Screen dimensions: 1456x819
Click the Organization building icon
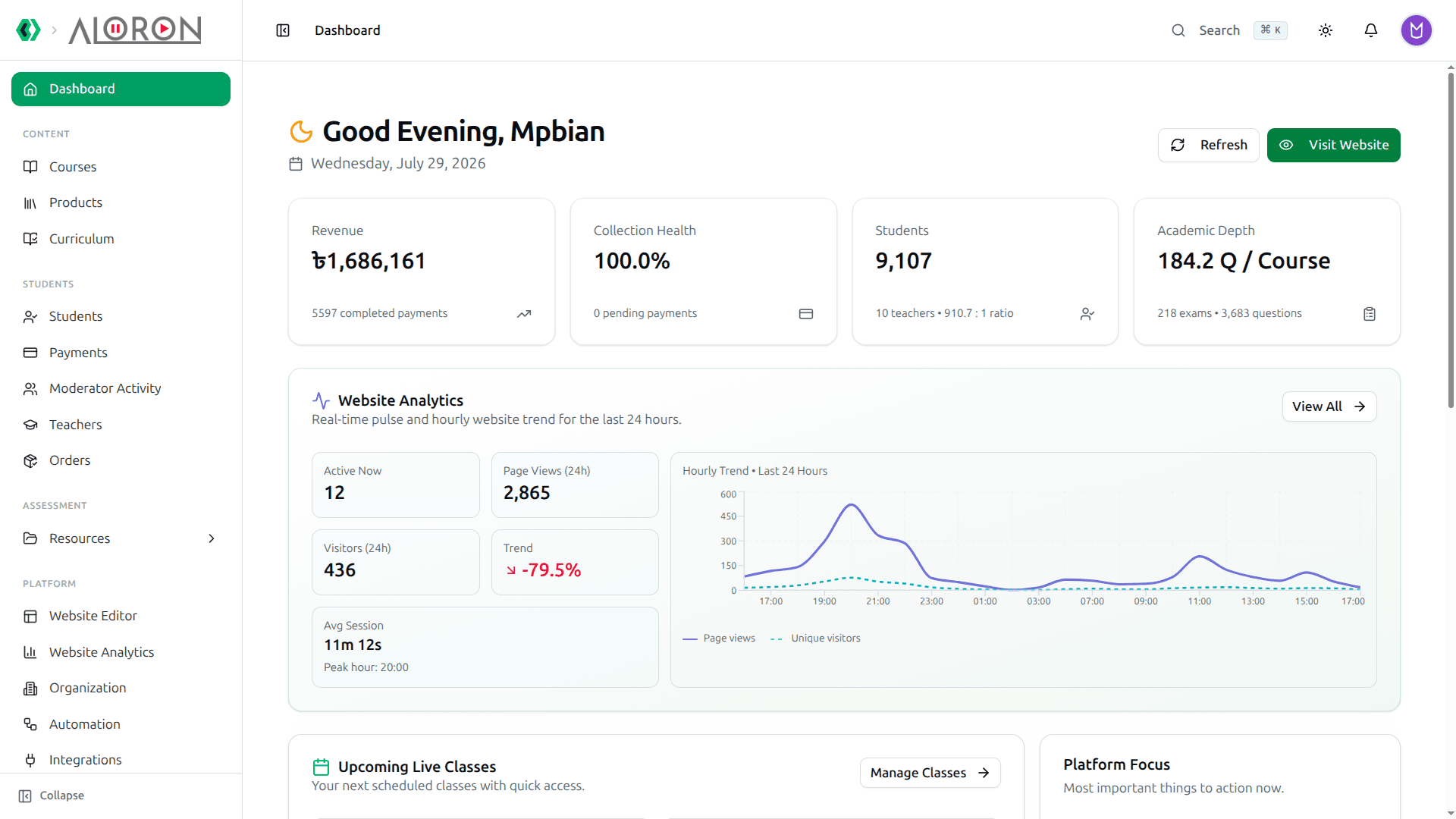pos(30,689)
